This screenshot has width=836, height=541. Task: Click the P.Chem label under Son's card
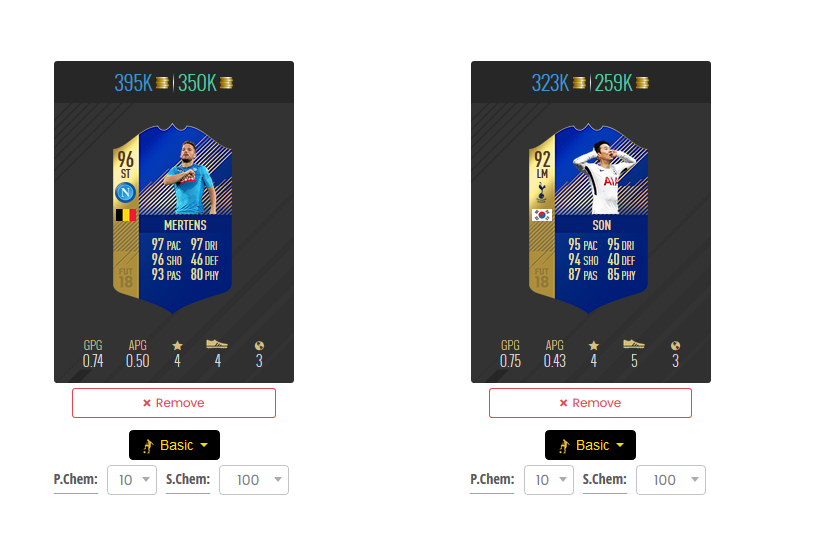click(x=492, y=479)
